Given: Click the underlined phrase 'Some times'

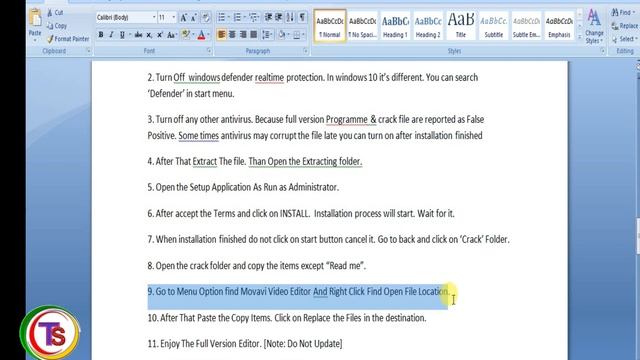Looking at the screenshot, I should (198, 136).
